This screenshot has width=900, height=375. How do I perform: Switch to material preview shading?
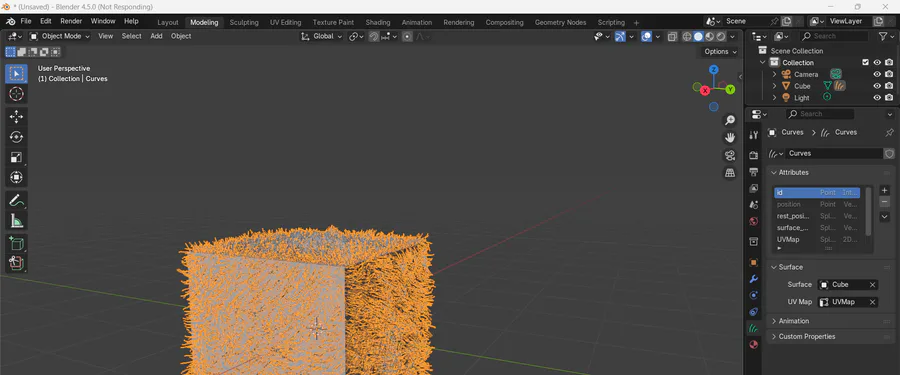tap(709, 36)
